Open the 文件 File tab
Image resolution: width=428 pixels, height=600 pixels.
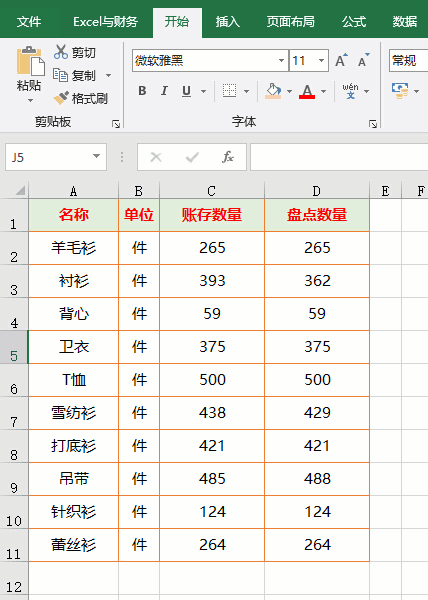click(x=29, y=22)
